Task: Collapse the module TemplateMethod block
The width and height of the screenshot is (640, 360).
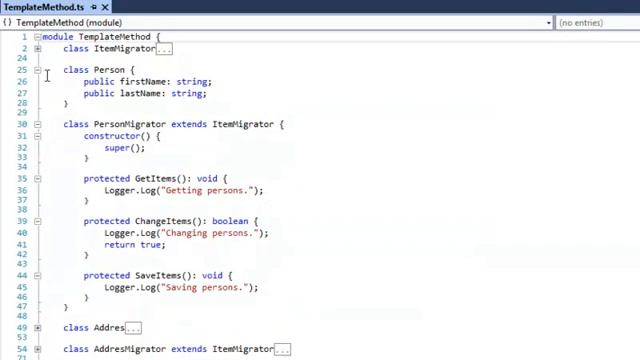Action: coord(38,37)
